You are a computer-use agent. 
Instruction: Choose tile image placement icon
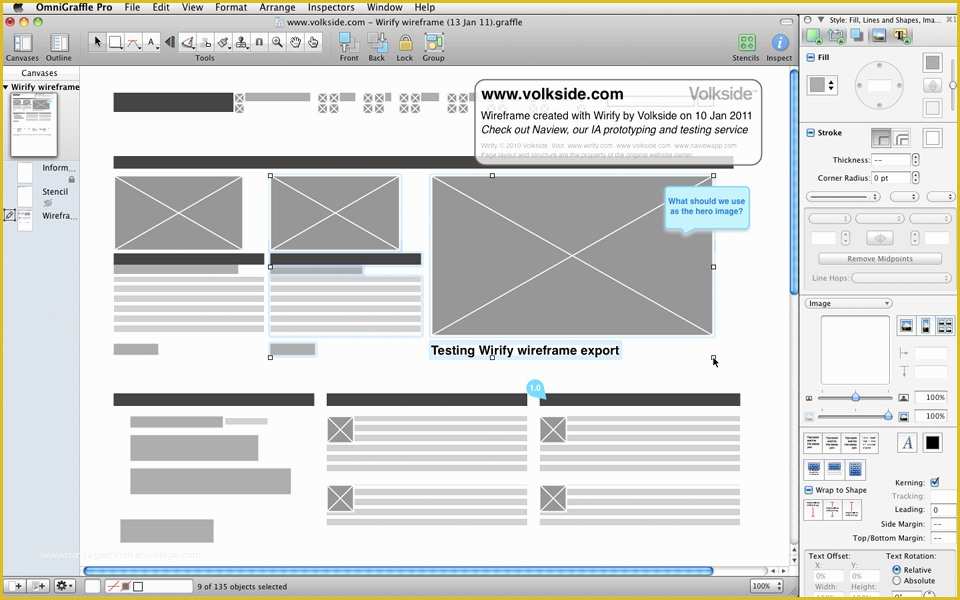tap(945, 326)
